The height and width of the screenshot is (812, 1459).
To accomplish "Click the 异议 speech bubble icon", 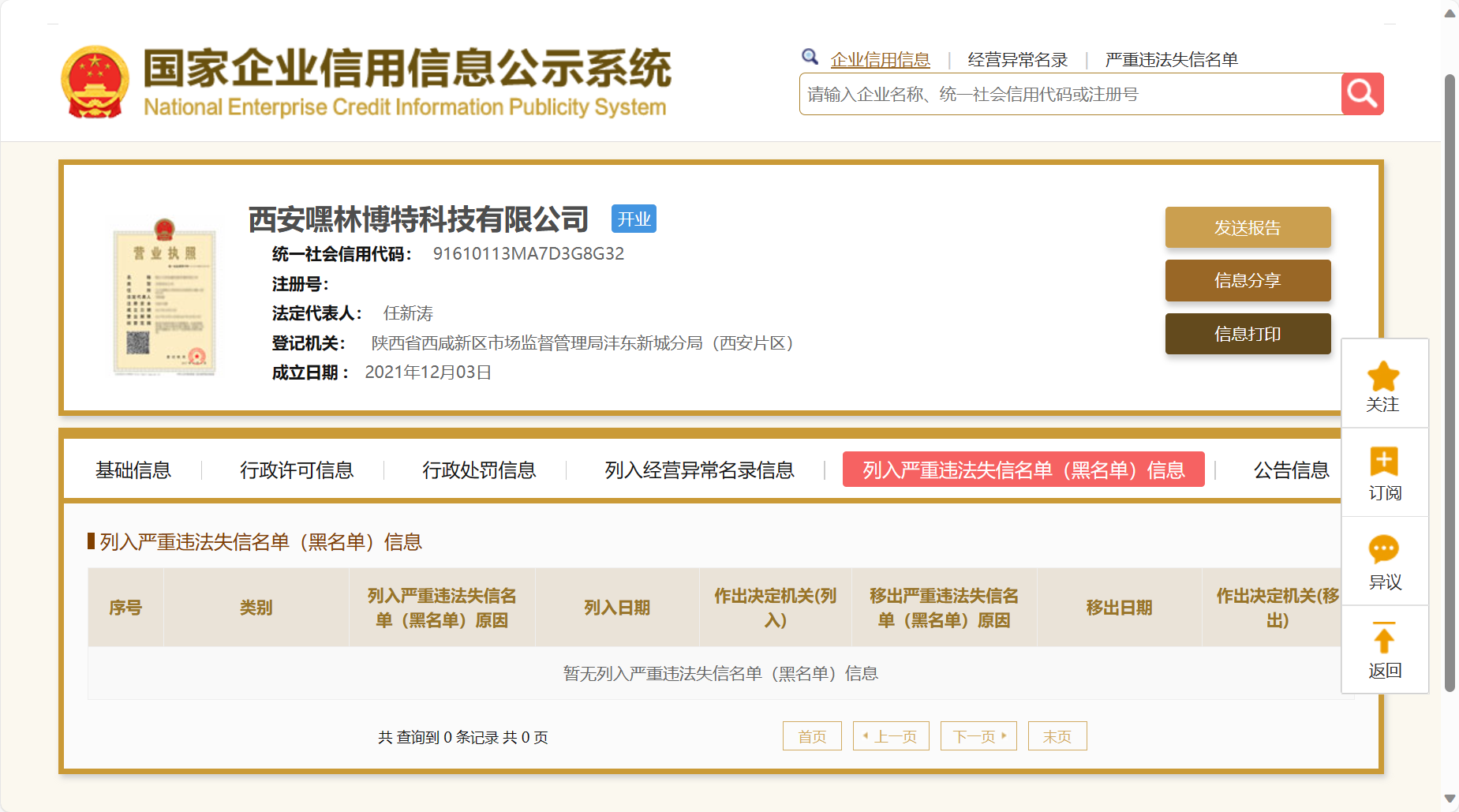I will [1384, 549].
